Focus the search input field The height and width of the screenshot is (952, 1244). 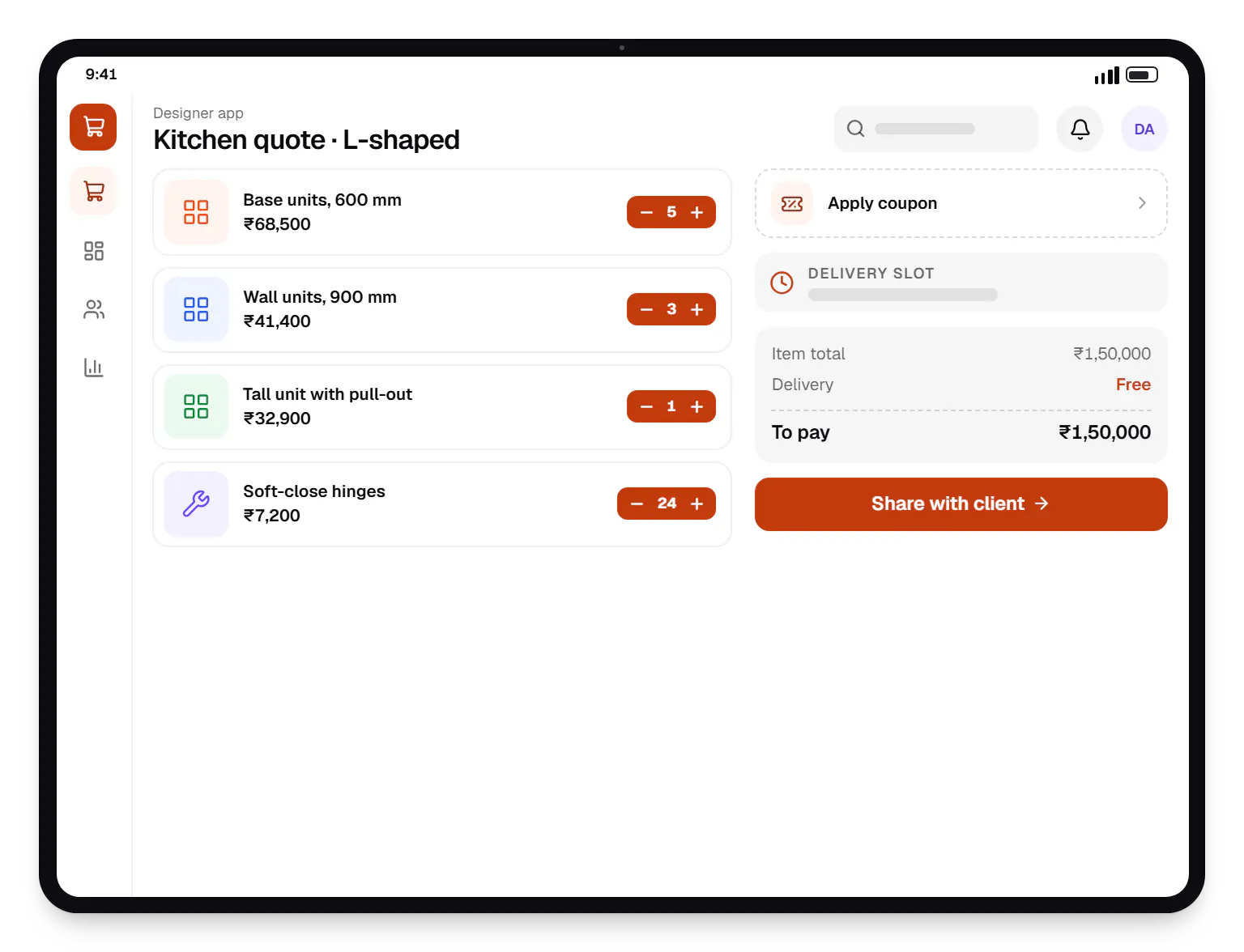936,129
